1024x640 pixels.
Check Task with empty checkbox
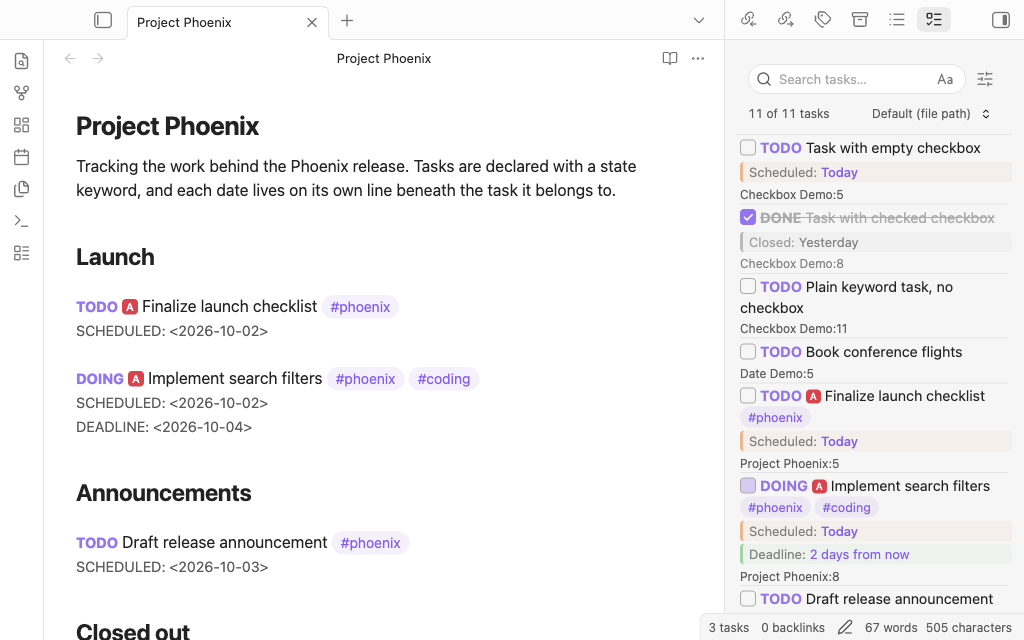[748, 148]
